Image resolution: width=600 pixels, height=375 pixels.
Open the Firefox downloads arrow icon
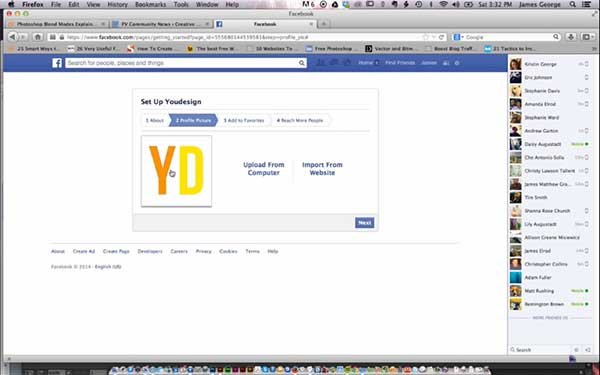point(571,37)
